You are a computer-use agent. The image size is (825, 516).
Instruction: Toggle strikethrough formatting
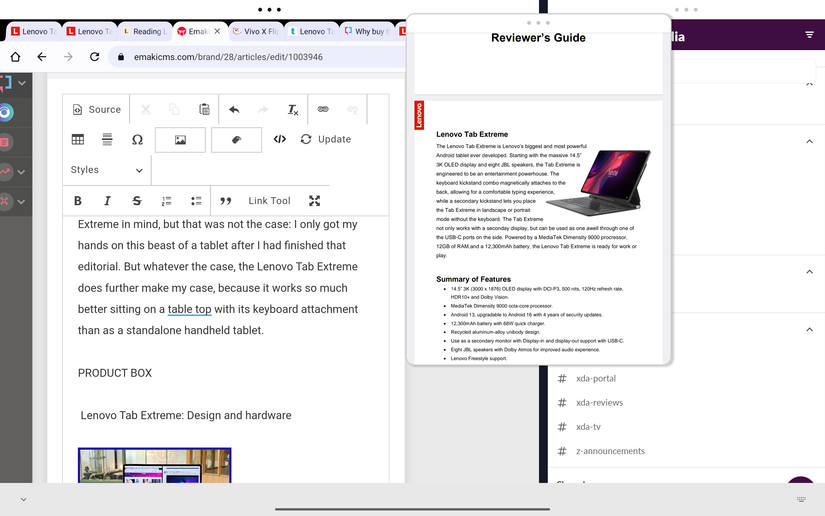tap(137, 200)
